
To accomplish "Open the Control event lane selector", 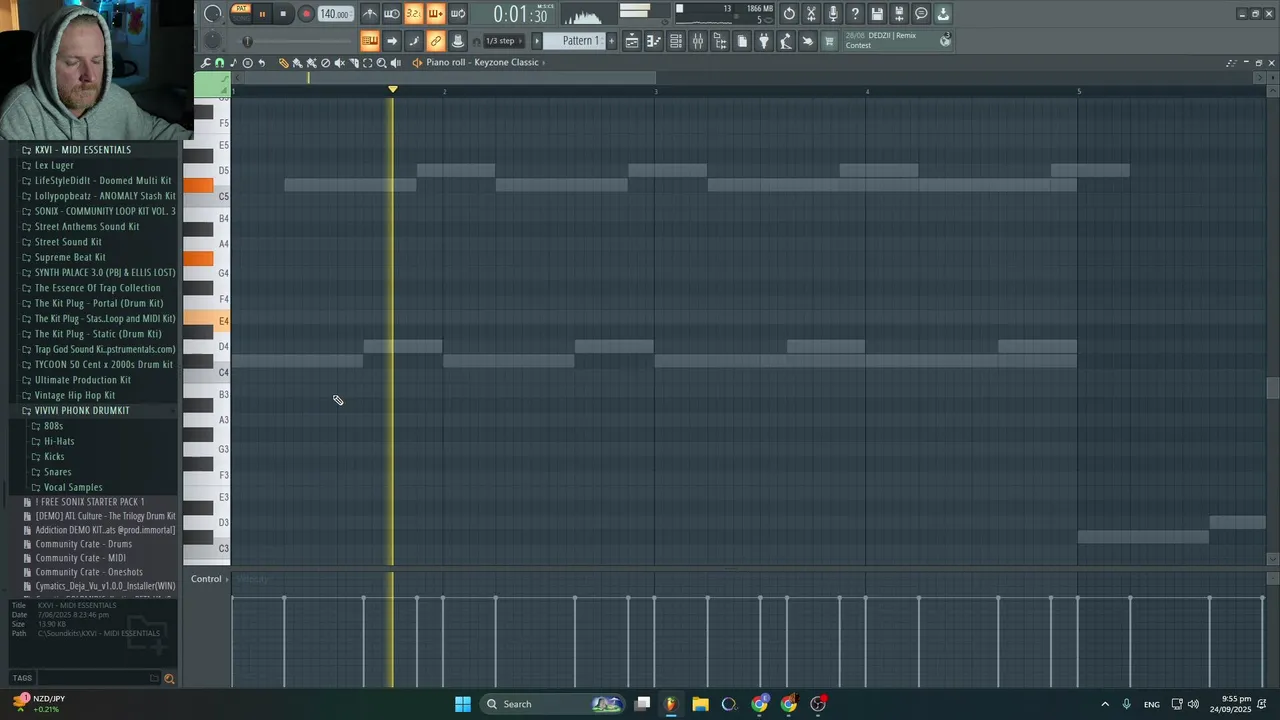I will tap(209, 579).
